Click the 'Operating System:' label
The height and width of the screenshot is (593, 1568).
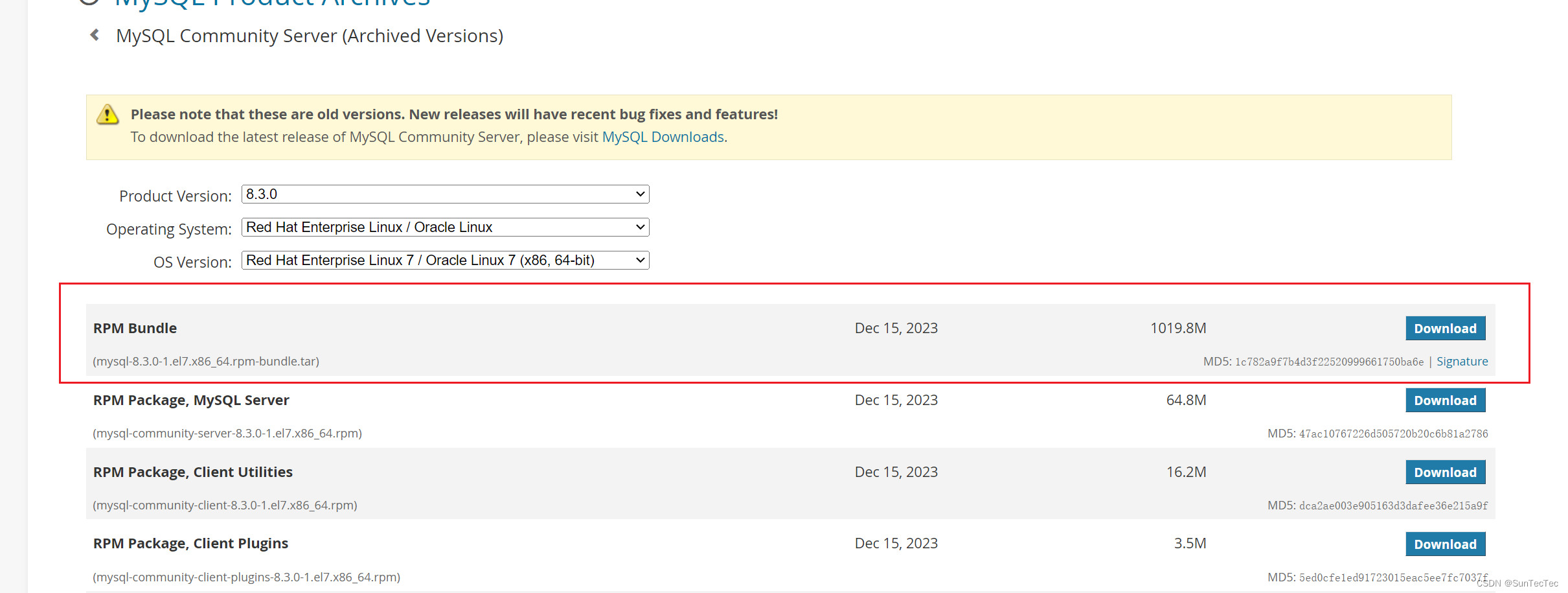169,229
